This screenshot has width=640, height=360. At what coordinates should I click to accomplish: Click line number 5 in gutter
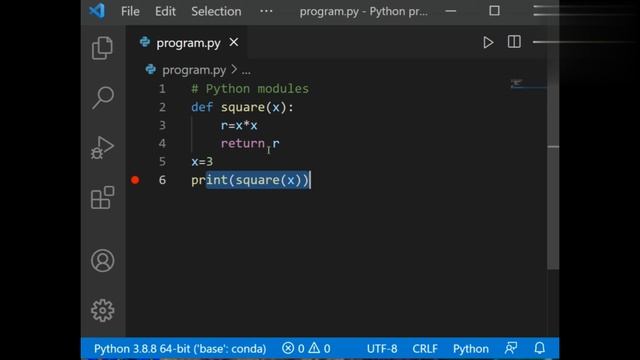coord(162,162)
